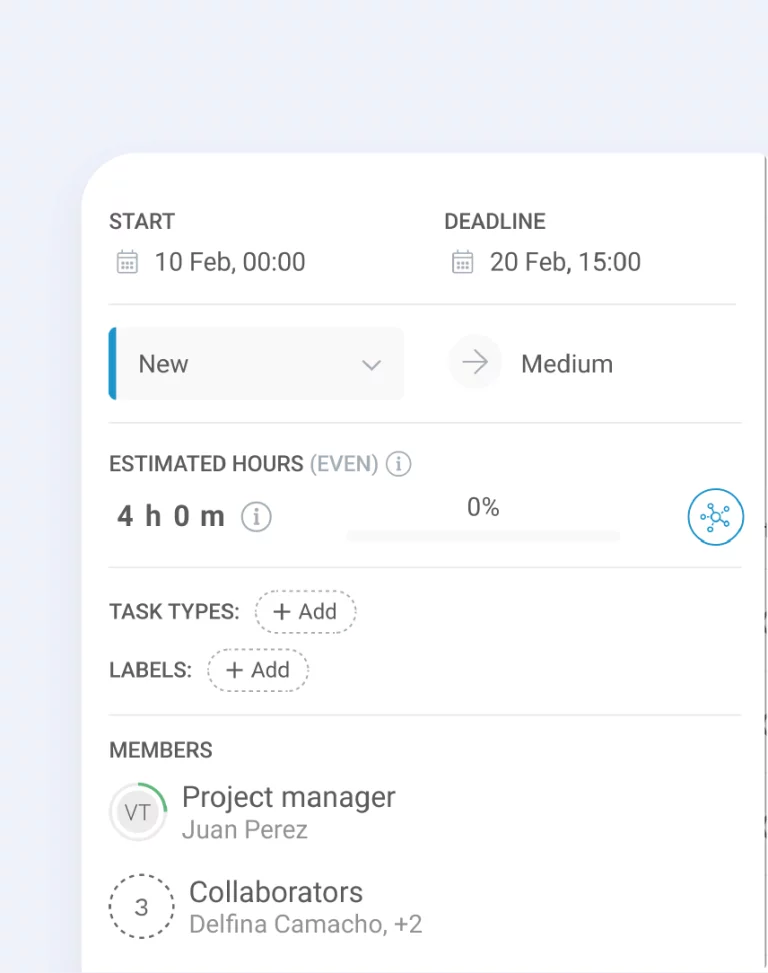The width and height of the screenshot is (768, 973).
Task: Click the dashed collaborators count circle
Action: 141,907
